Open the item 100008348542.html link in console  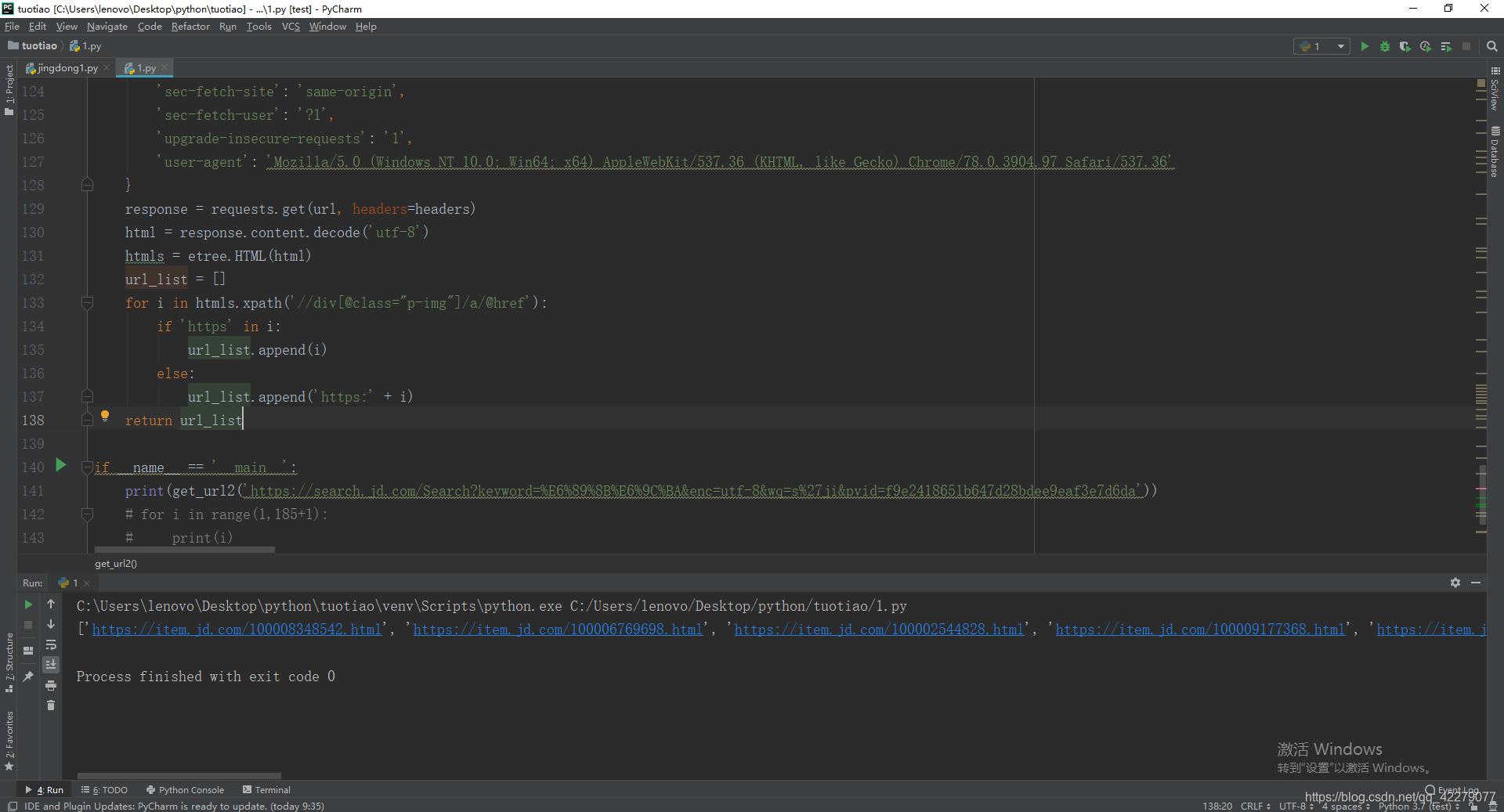237,630
